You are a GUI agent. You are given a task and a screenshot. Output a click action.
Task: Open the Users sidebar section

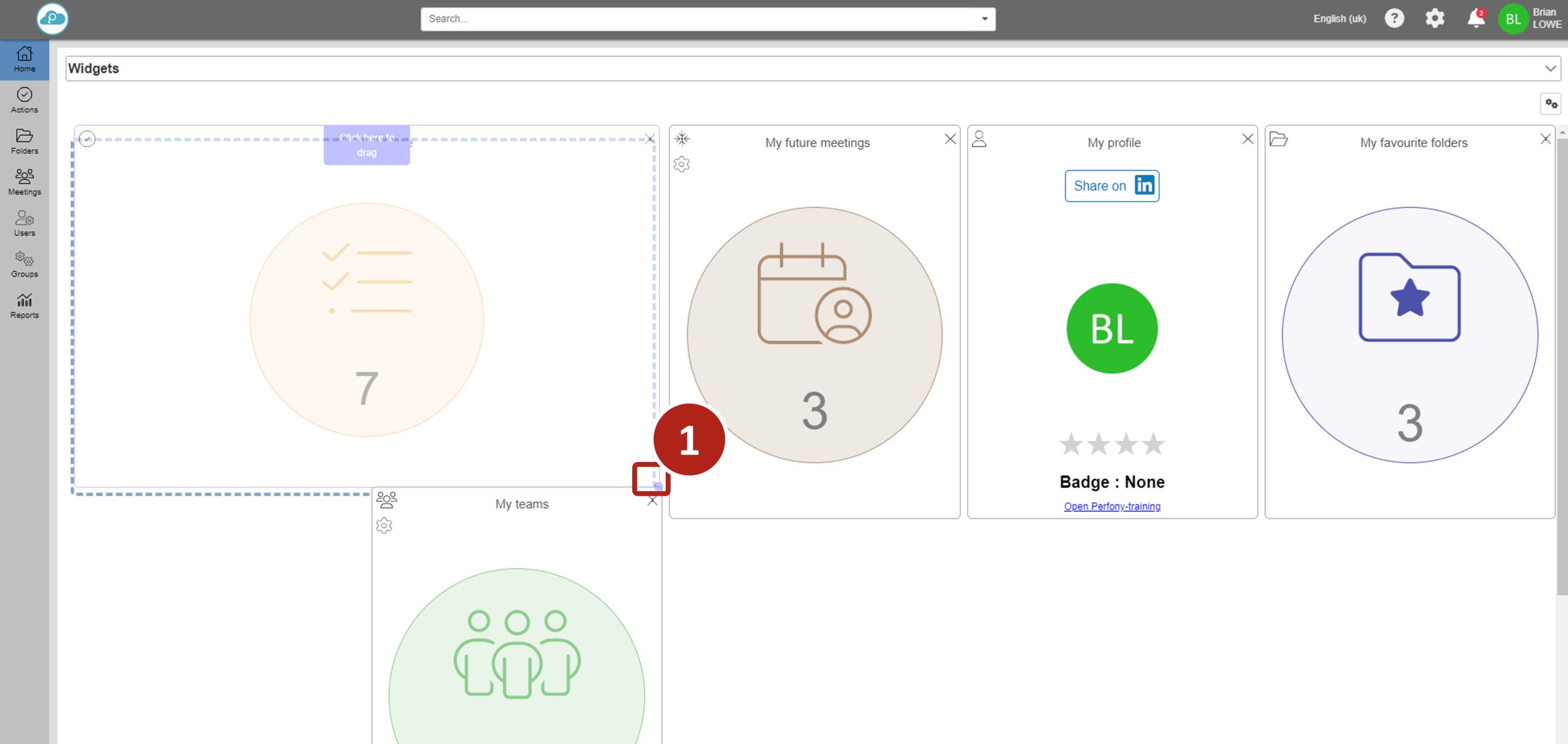pos(24,223)
